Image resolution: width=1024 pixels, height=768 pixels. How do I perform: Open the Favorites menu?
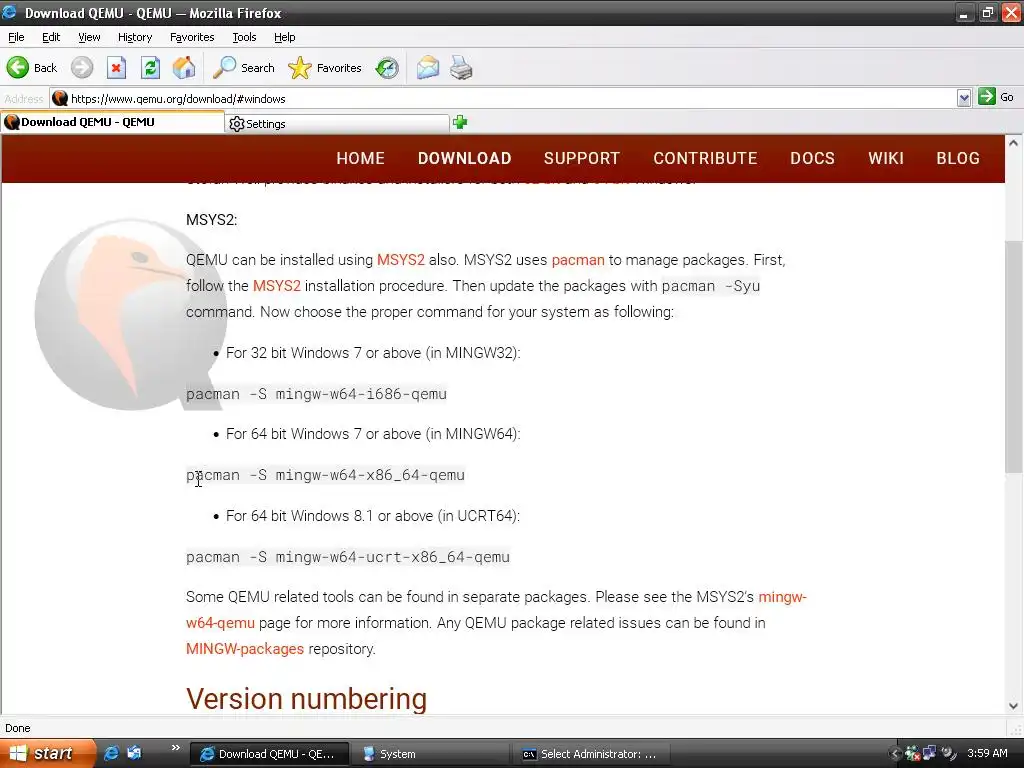(192, 37)
